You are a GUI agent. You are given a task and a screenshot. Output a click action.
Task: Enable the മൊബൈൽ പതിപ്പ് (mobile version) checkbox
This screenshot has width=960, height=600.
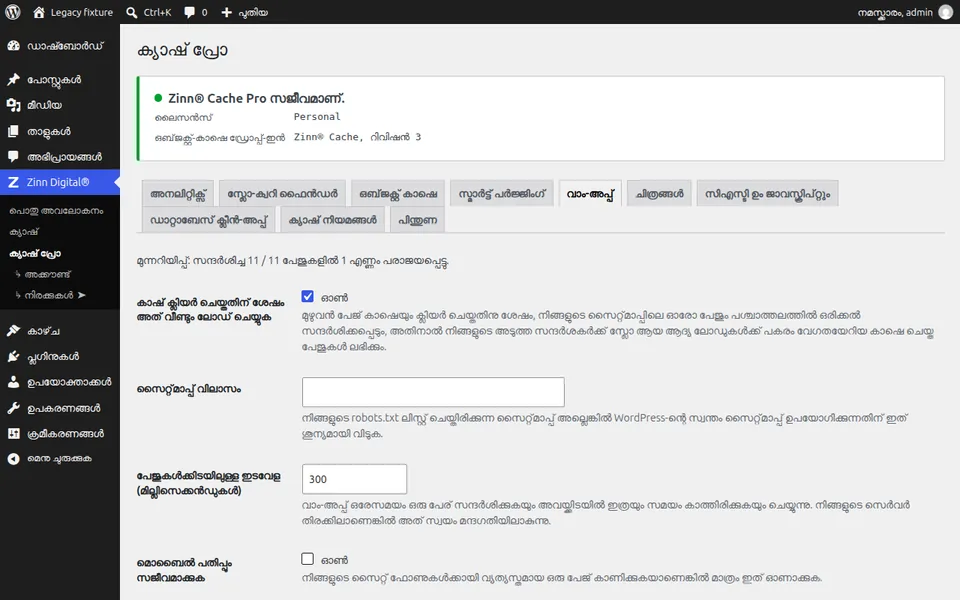click(x=307, y=559)
